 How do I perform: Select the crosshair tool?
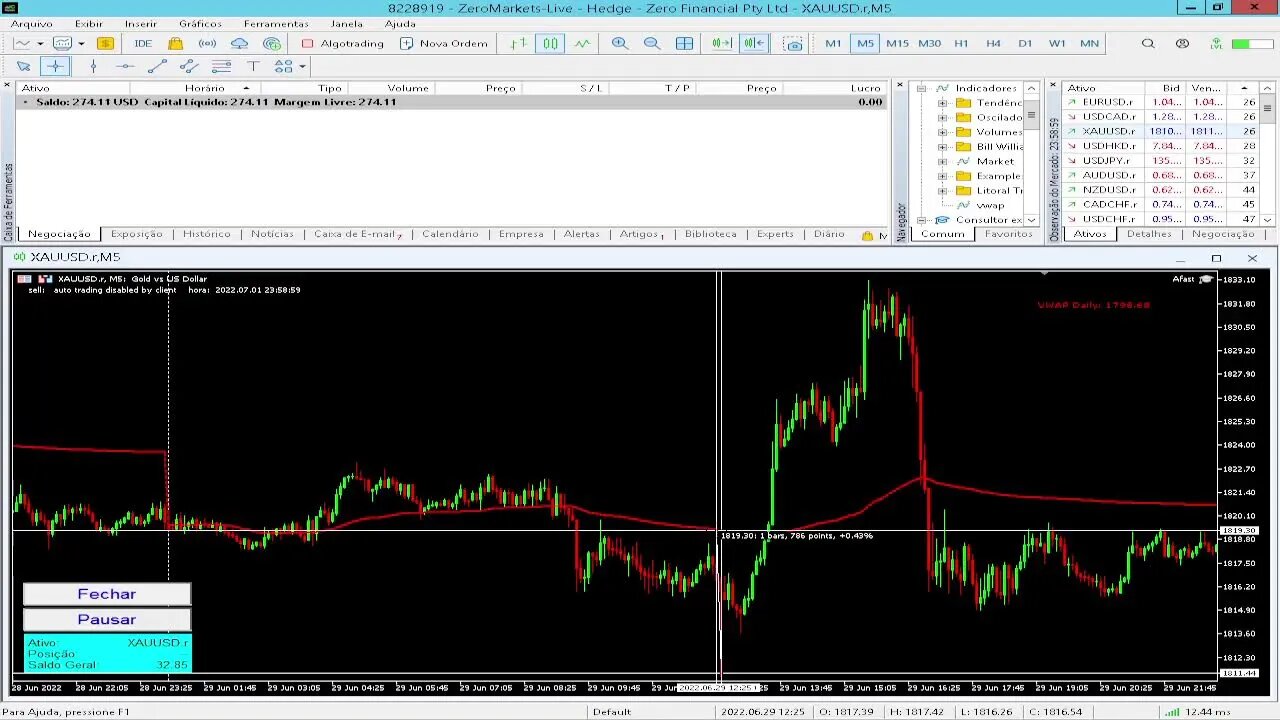click(x=55, y=66)
